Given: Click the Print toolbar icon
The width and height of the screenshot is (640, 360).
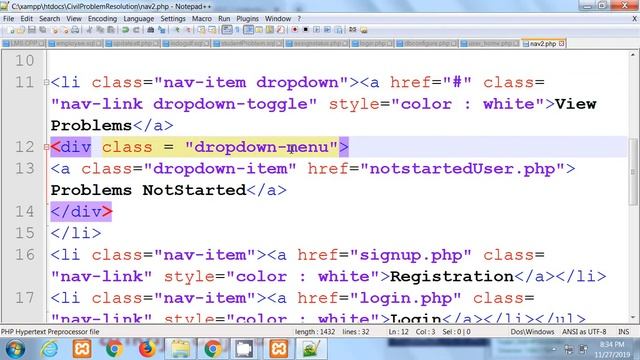Looking at the screenshot, I should 76,30.
